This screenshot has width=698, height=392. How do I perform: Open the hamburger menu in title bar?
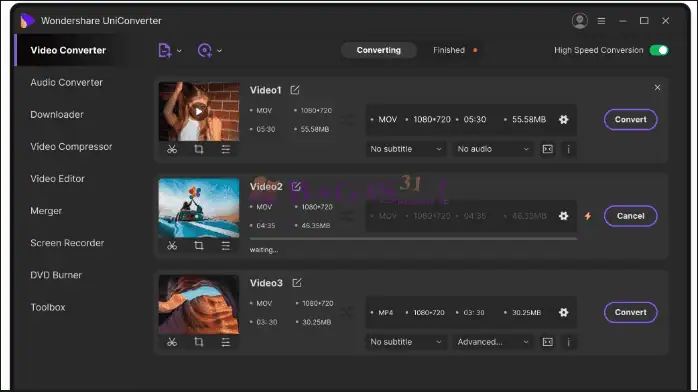tap(601, 21)
